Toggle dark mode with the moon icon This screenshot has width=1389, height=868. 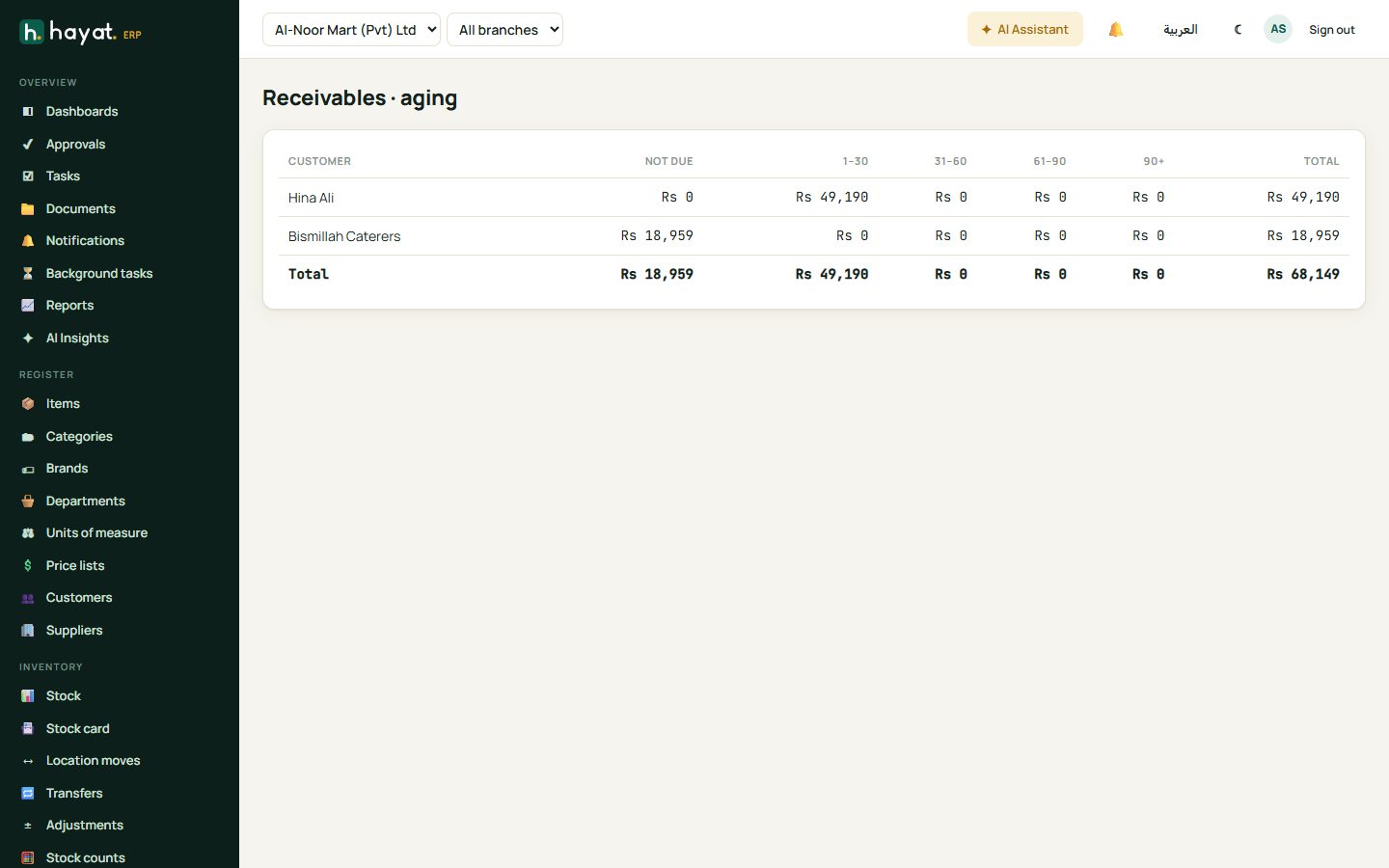tap(1238, 30)
